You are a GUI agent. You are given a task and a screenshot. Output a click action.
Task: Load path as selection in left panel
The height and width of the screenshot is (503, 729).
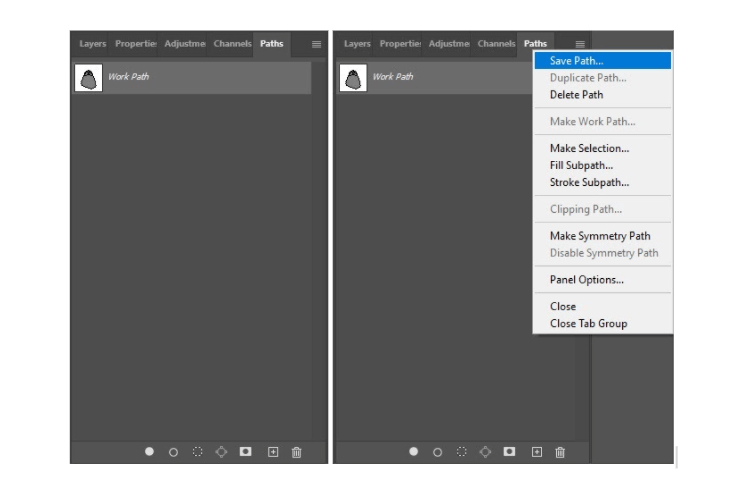point(197,452)
